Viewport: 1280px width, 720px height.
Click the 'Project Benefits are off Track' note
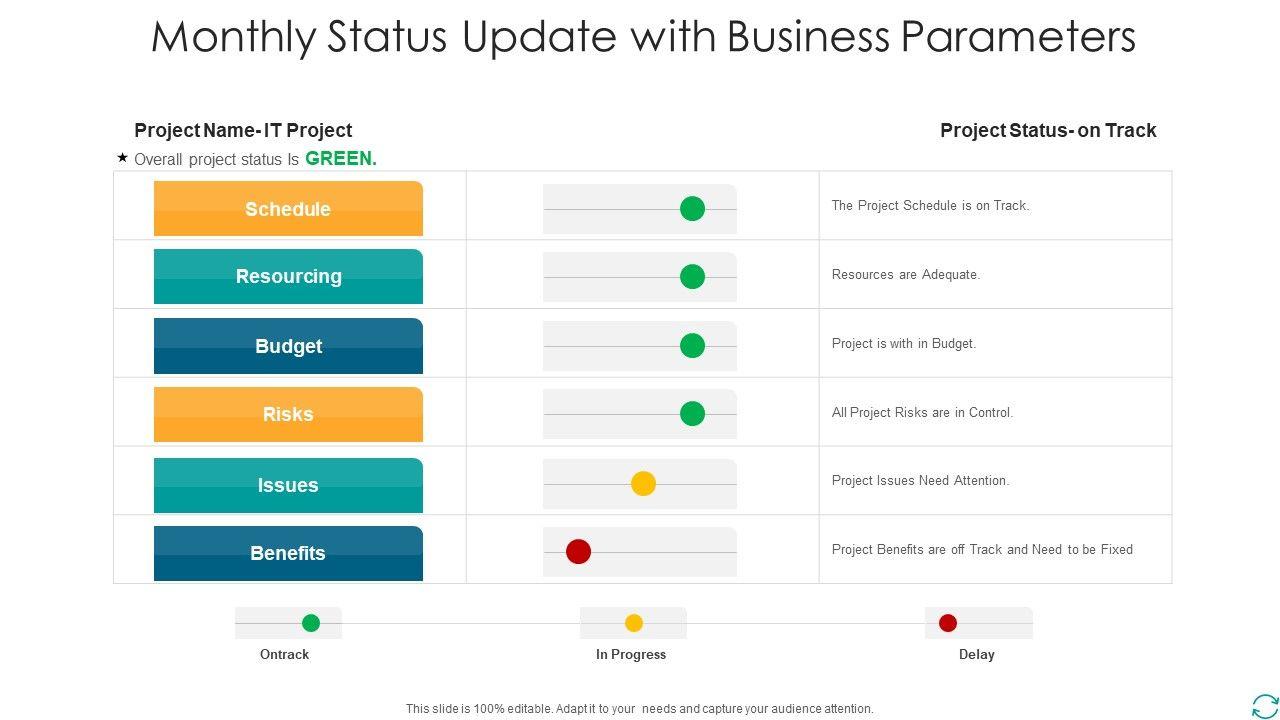pyautogui.click(x=982, y=549)
